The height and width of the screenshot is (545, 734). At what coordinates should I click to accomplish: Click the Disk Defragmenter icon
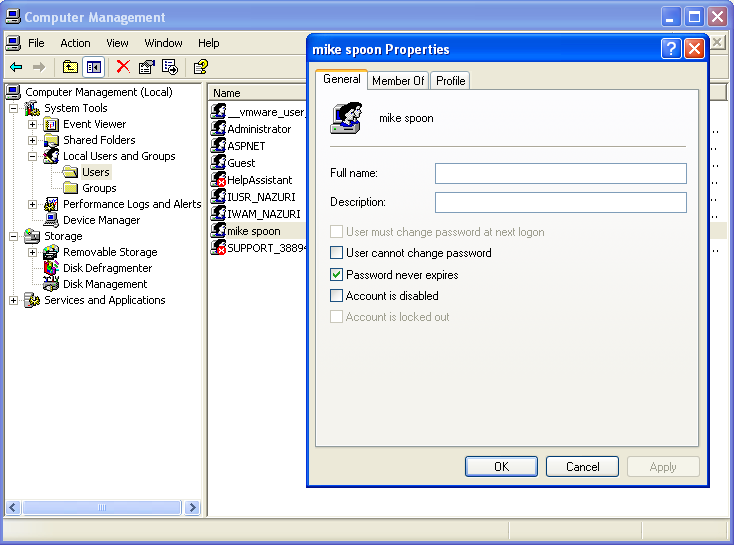[51, 268]
